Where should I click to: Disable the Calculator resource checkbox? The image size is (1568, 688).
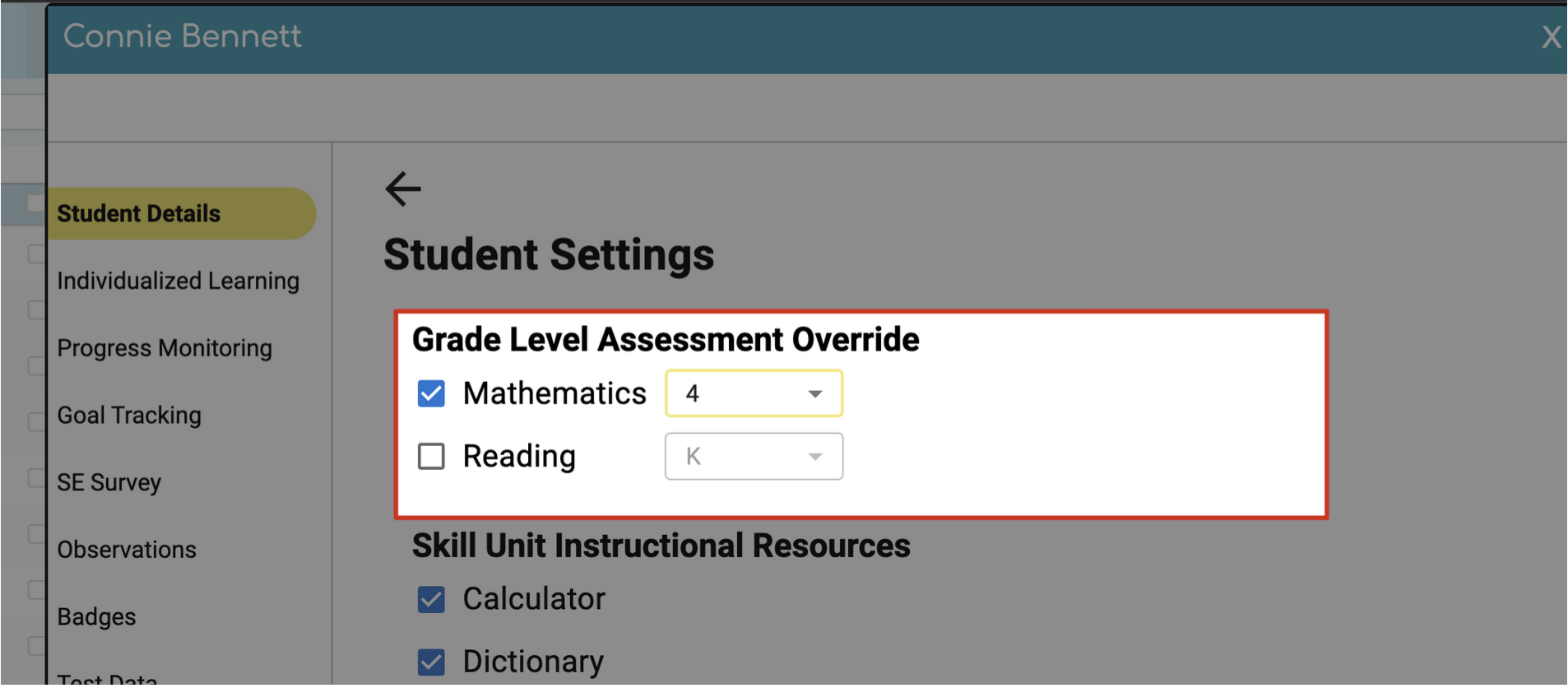(x=431, y=599)
